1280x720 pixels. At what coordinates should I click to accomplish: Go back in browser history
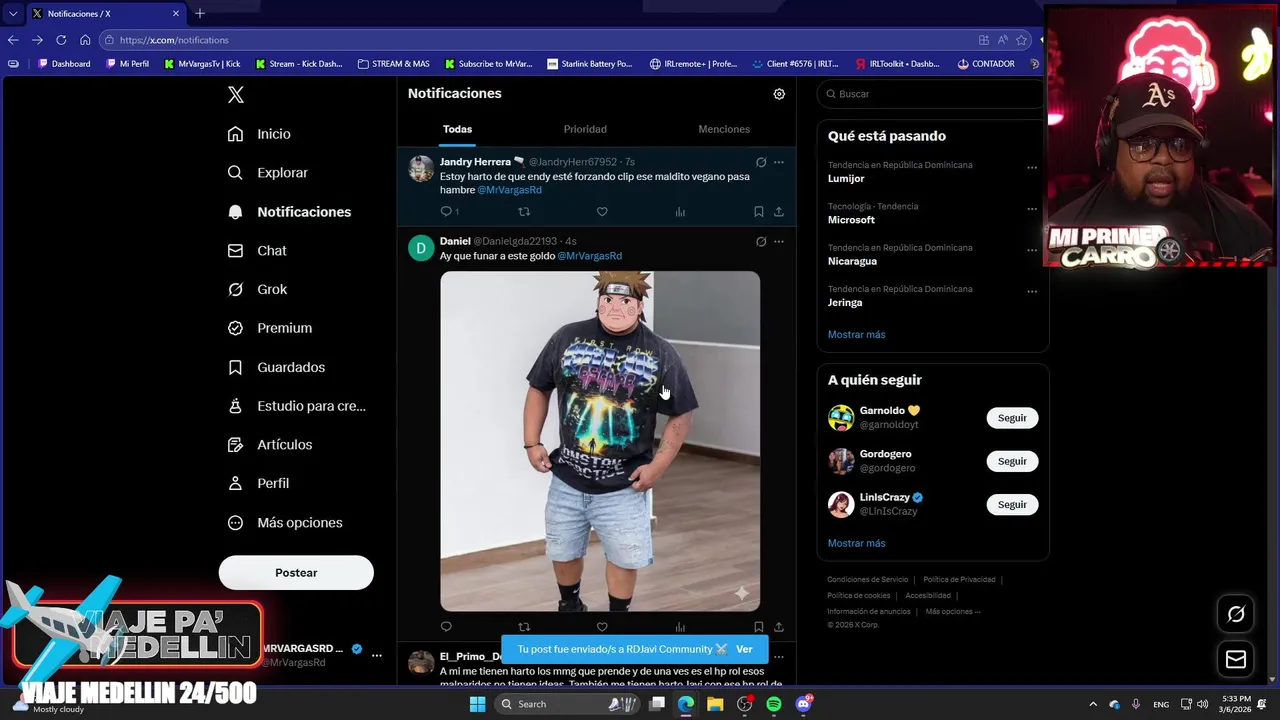click(x=13, y=40)
